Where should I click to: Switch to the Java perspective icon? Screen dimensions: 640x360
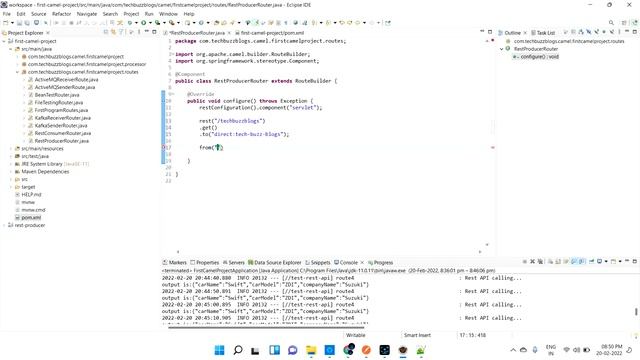[x=635, y=23]
